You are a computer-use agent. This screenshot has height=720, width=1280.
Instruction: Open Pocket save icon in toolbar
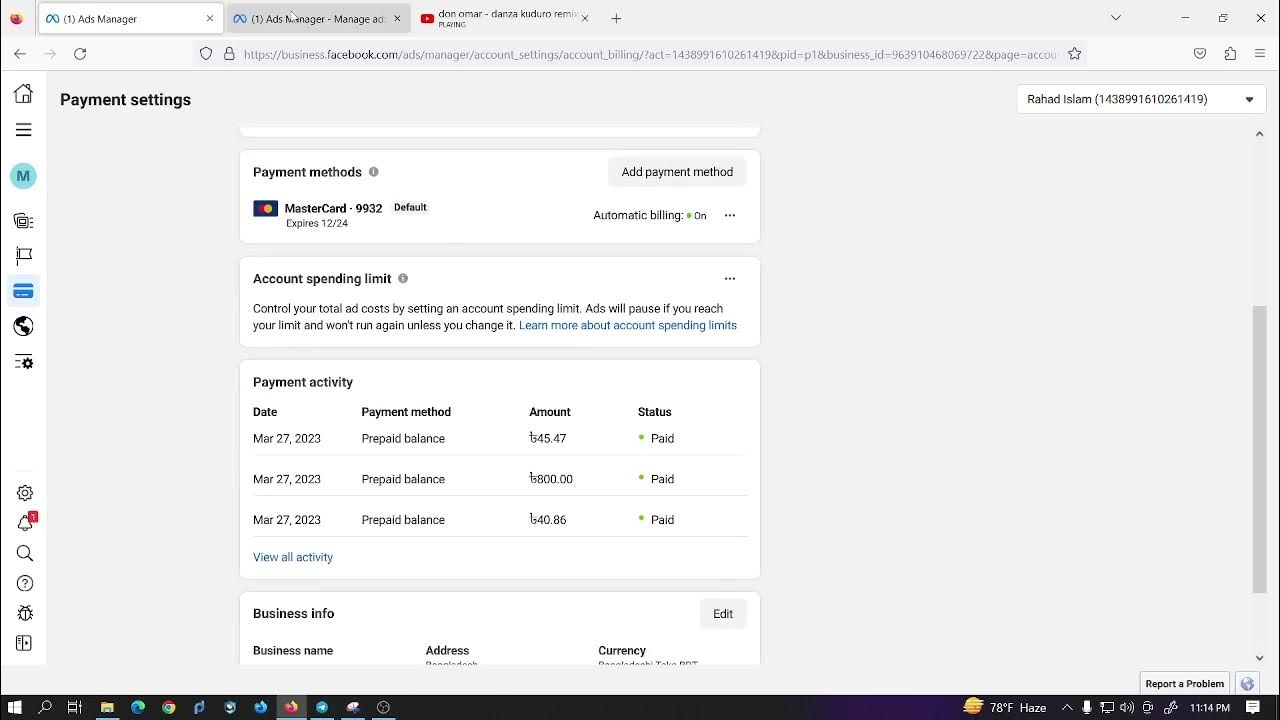point(1200,54)
